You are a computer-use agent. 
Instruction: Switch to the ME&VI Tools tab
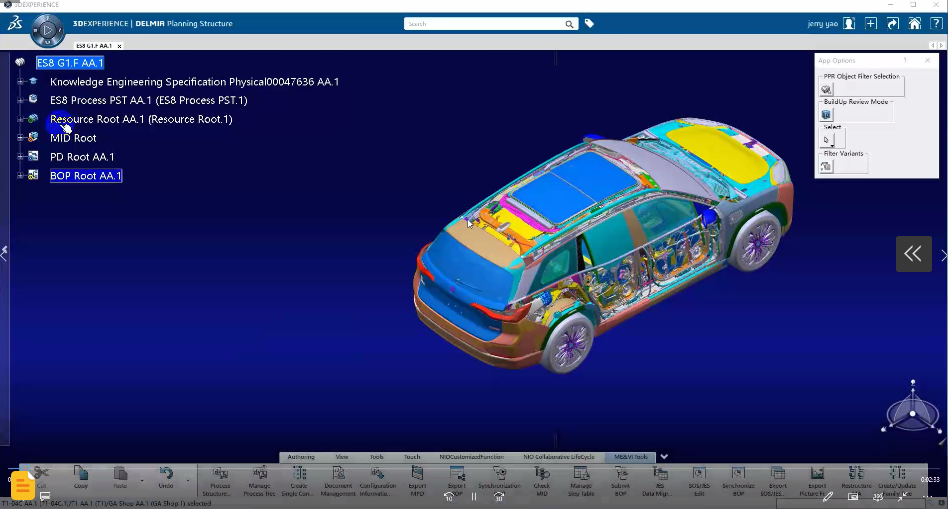[631, 457]
